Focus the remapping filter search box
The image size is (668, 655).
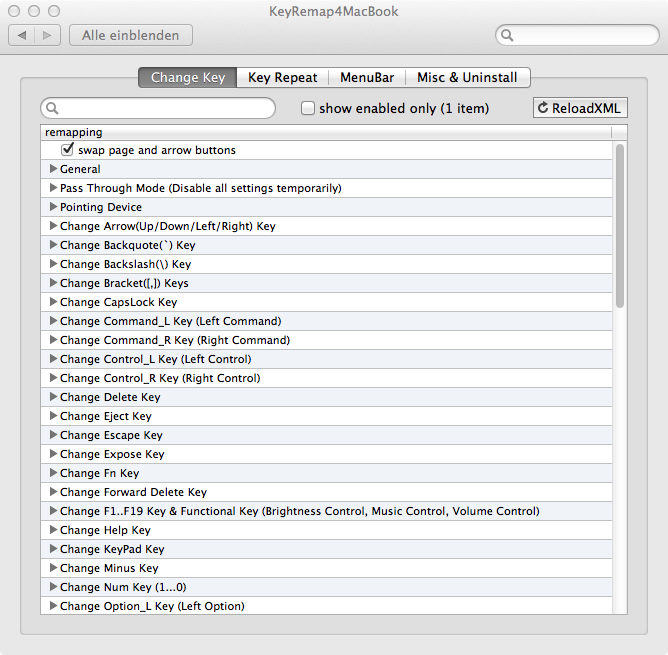158,108
